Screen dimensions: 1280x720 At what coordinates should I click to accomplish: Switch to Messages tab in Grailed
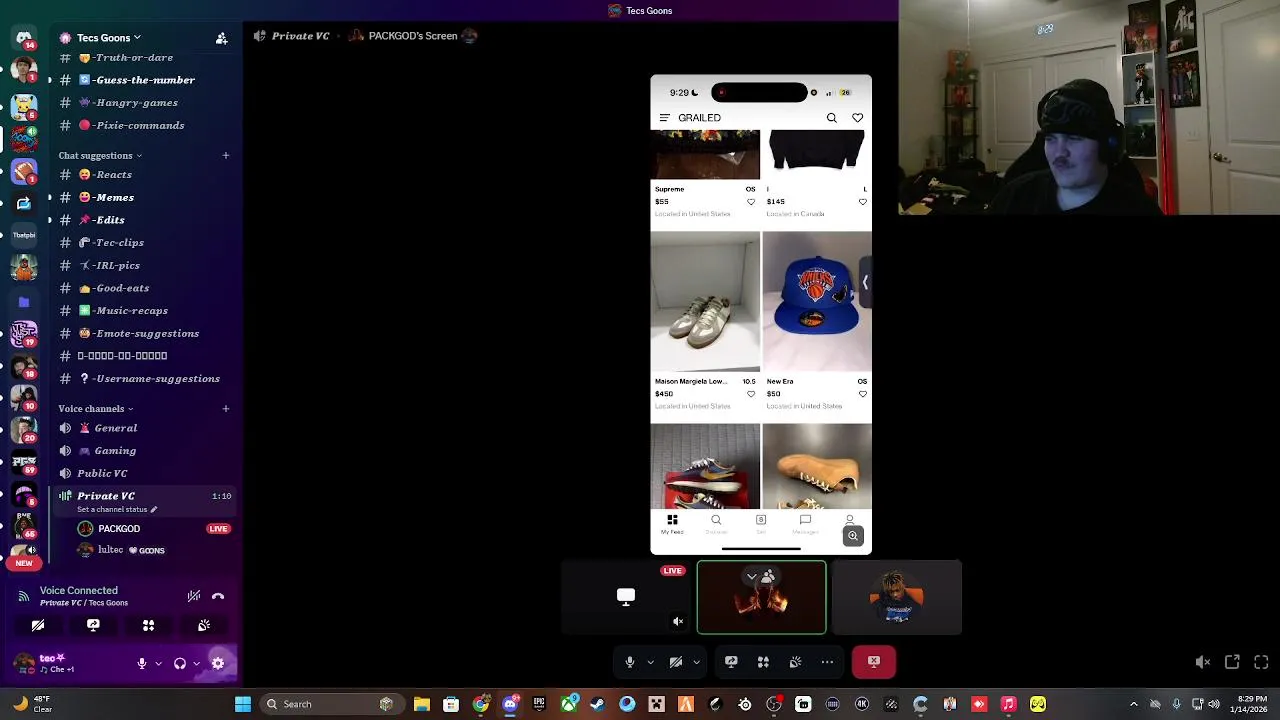805,524
